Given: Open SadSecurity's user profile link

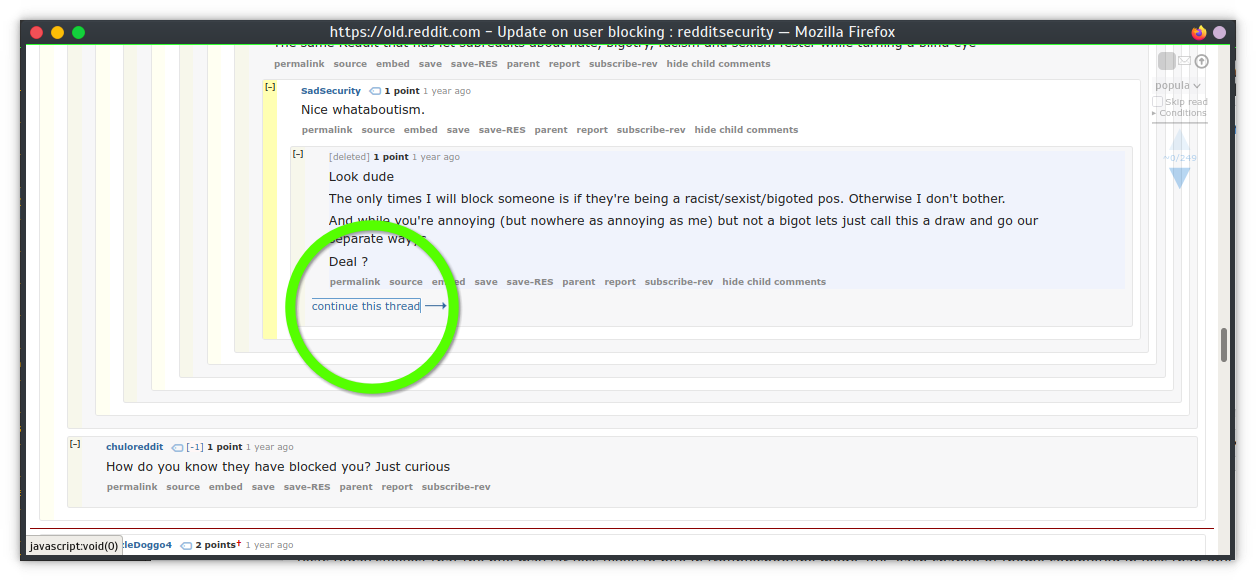Looking at the screenshot, I should click(x=330, y=91).
